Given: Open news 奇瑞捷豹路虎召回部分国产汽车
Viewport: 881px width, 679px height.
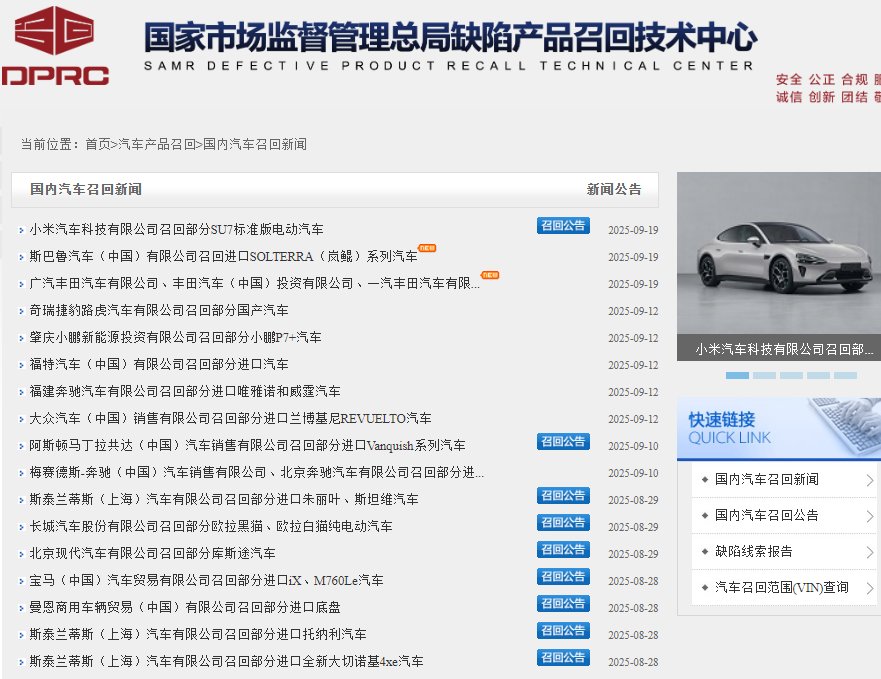Looking at the screenshot, I should coord(158,310).
